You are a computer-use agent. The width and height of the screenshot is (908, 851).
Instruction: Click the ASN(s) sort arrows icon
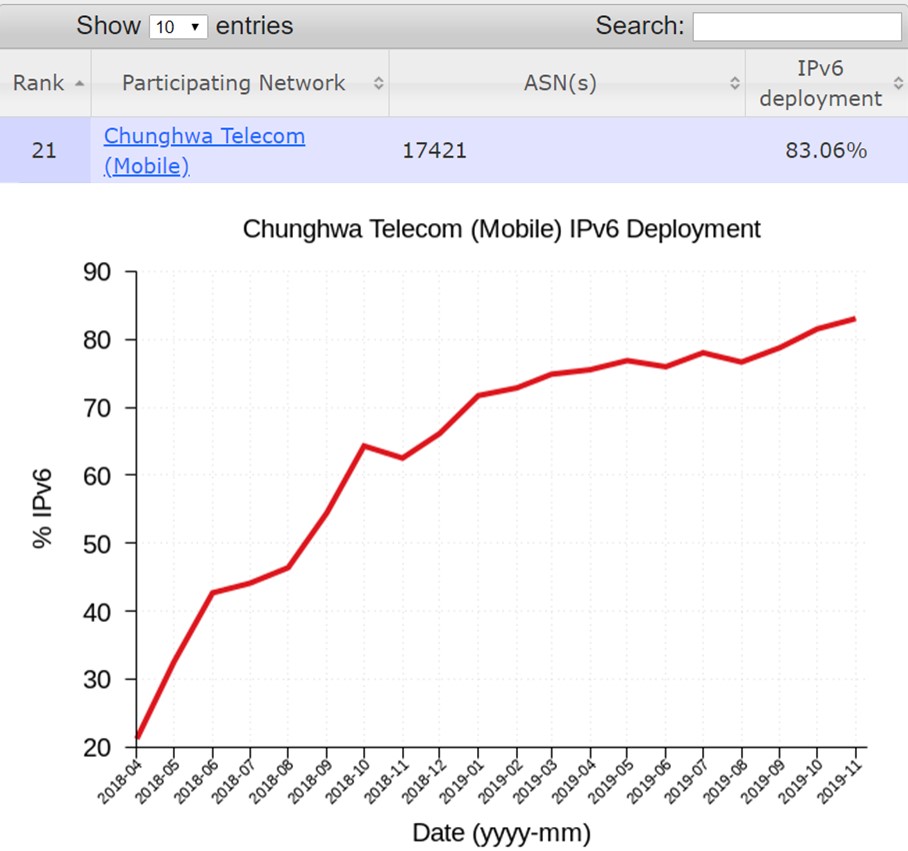(734, 83)
